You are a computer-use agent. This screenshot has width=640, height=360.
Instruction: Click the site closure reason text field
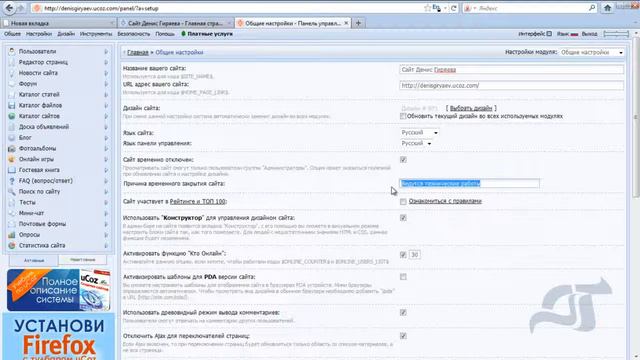469,184
